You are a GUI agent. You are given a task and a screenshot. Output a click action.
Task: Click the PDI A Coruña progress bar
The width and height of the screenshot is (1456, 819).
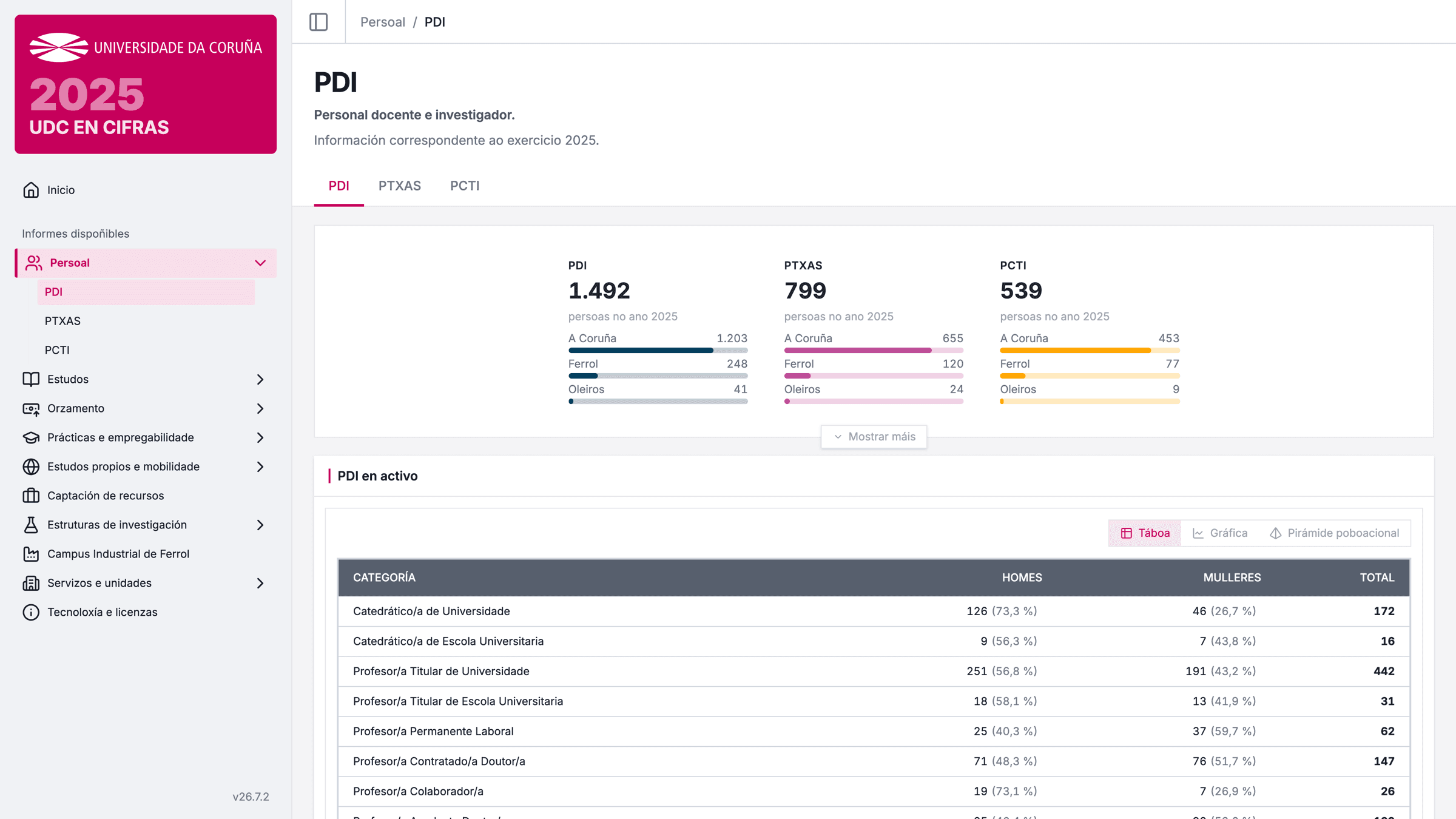[x=658, y=351]
